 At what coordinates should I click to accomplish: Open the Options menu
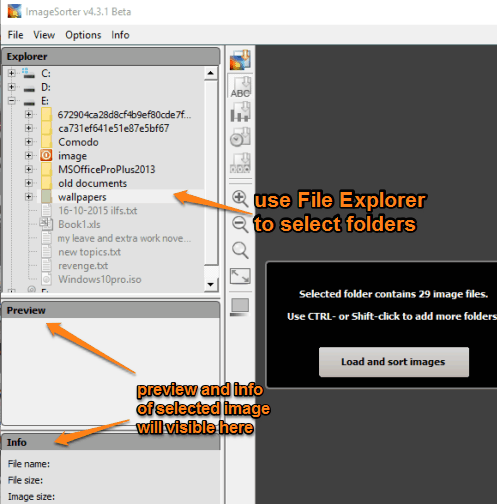click(x=83, y=35)
